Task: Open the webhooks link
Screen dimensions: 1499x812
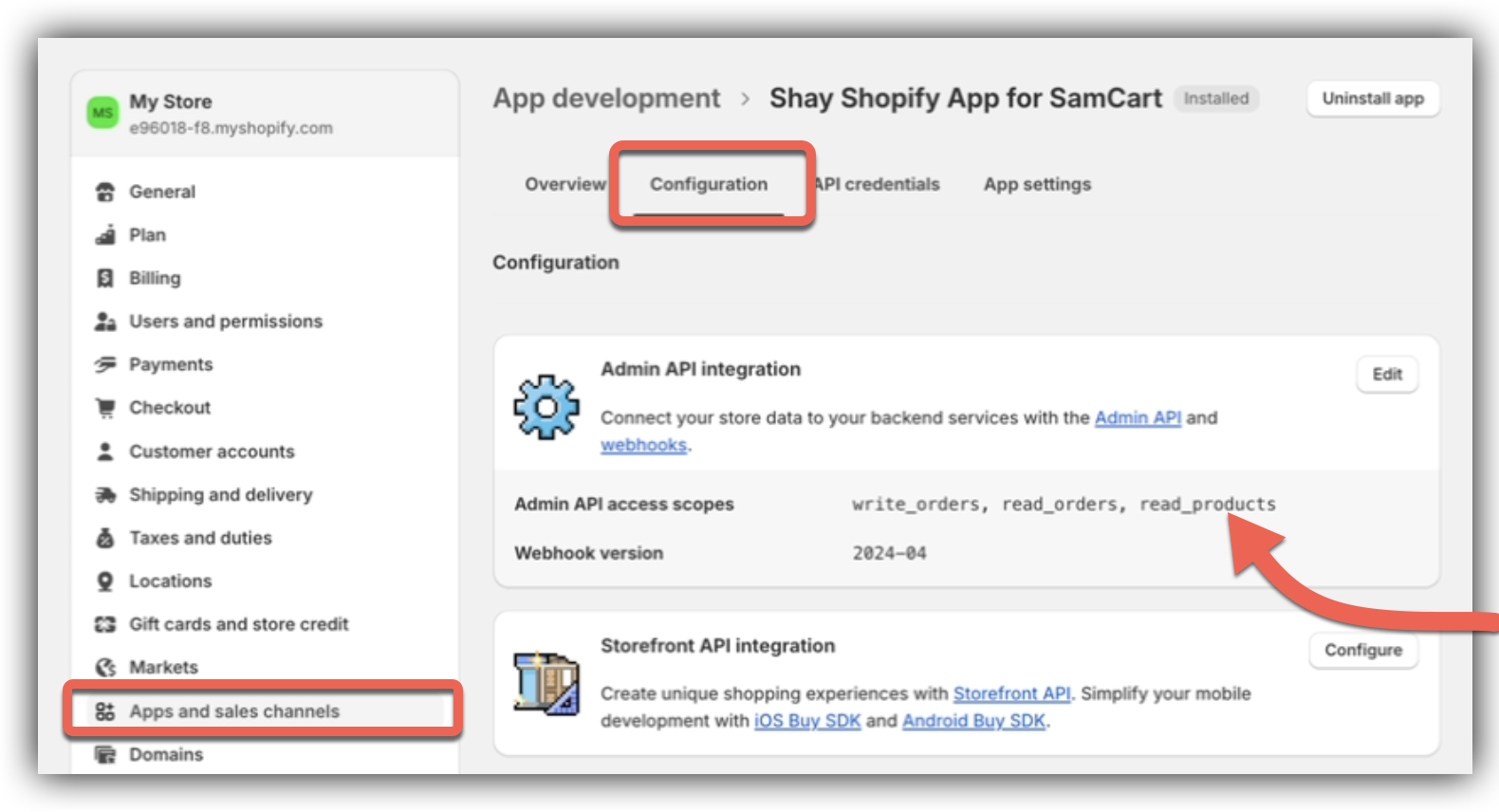Action: point(643,445)
